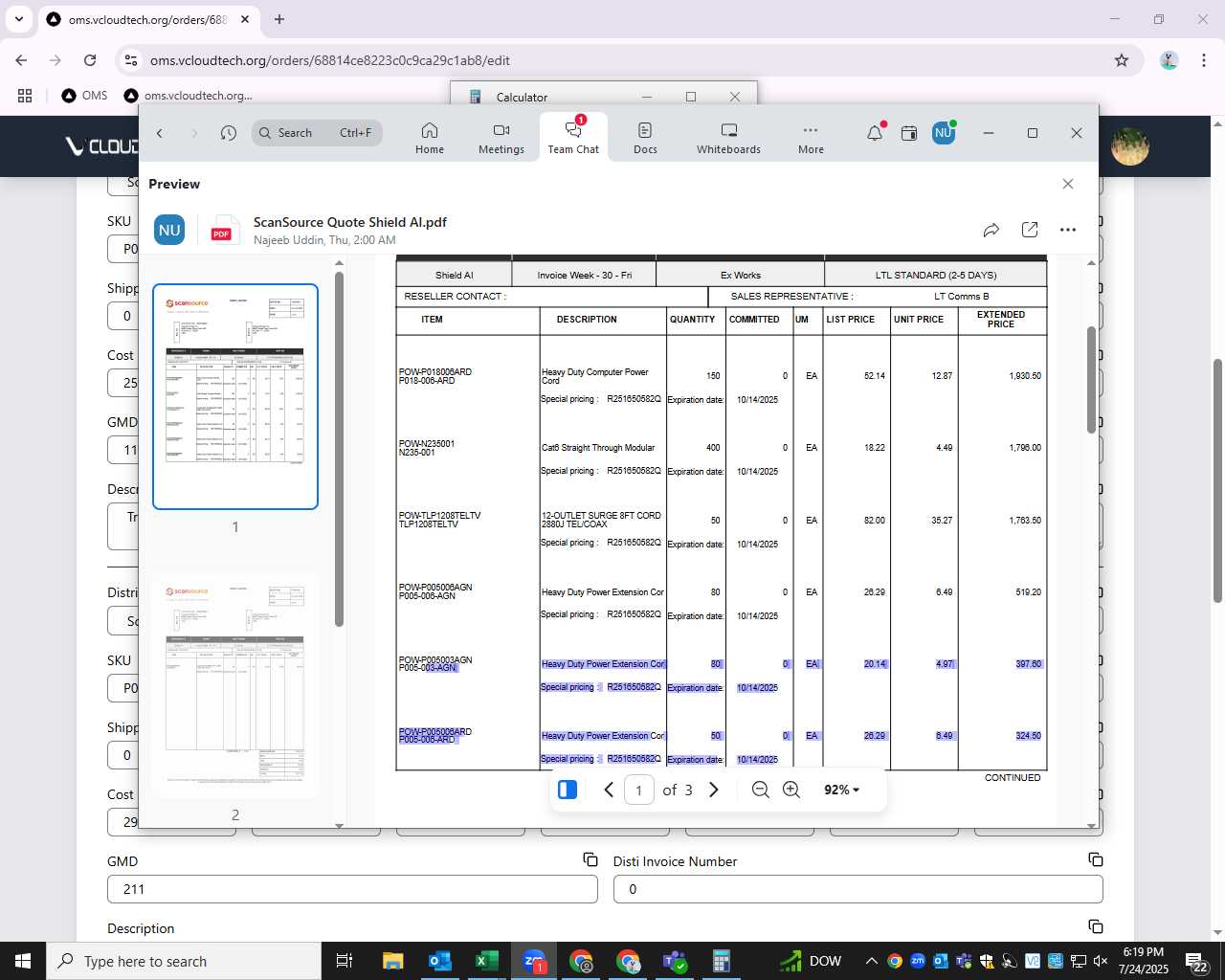Copy the GMD field value
1225x980 pixels.
(x=590, y=859)
